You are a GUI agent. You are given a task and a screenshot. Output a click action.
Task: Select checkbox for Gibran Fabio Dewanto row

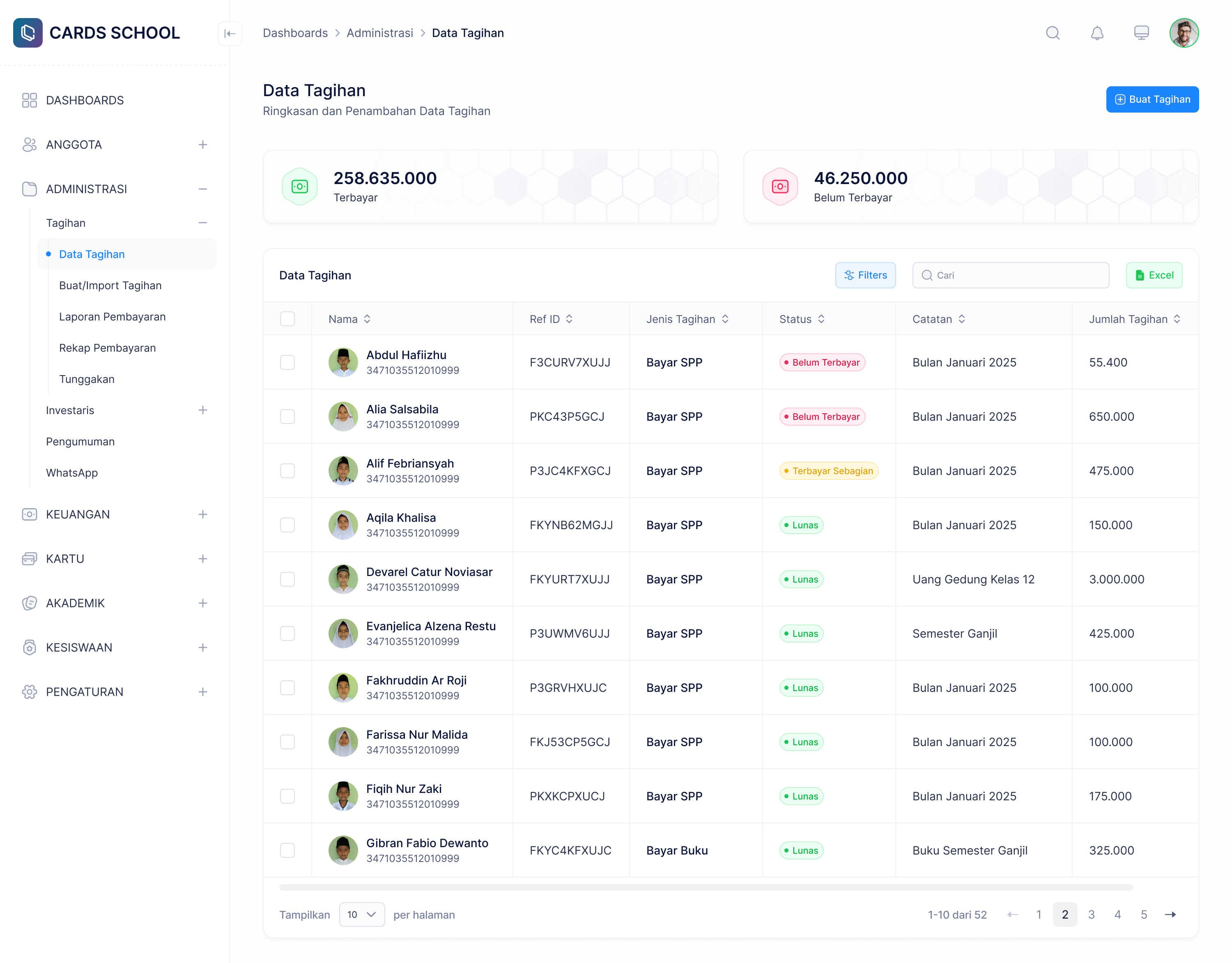click(x=287, y=850)
